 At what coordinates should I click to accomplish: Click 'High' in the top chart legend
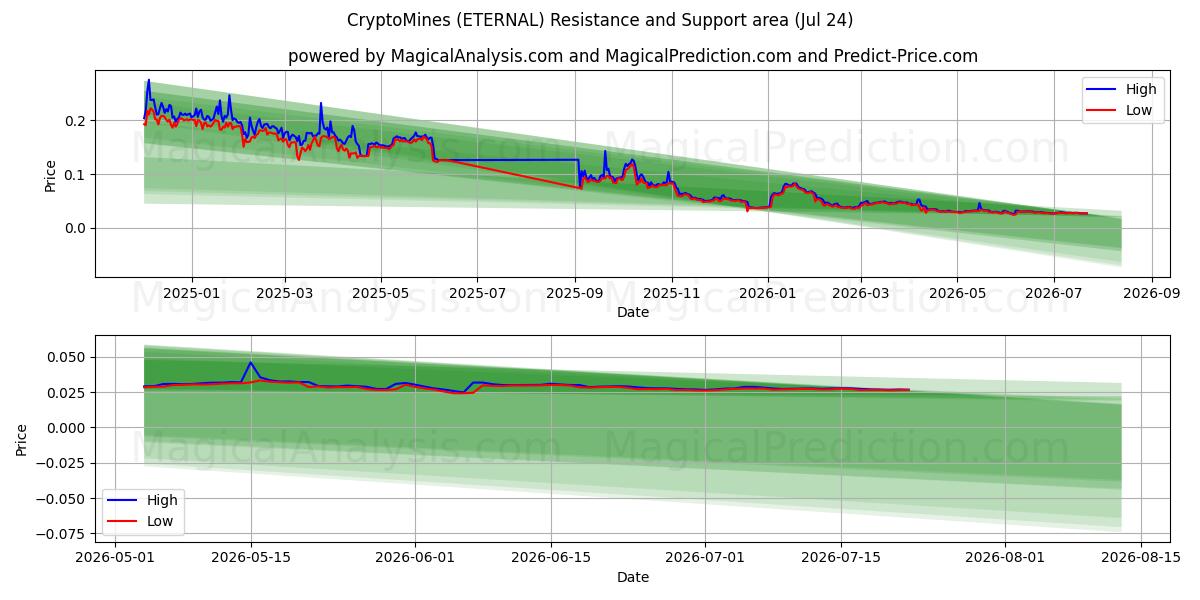(1141, 89)
